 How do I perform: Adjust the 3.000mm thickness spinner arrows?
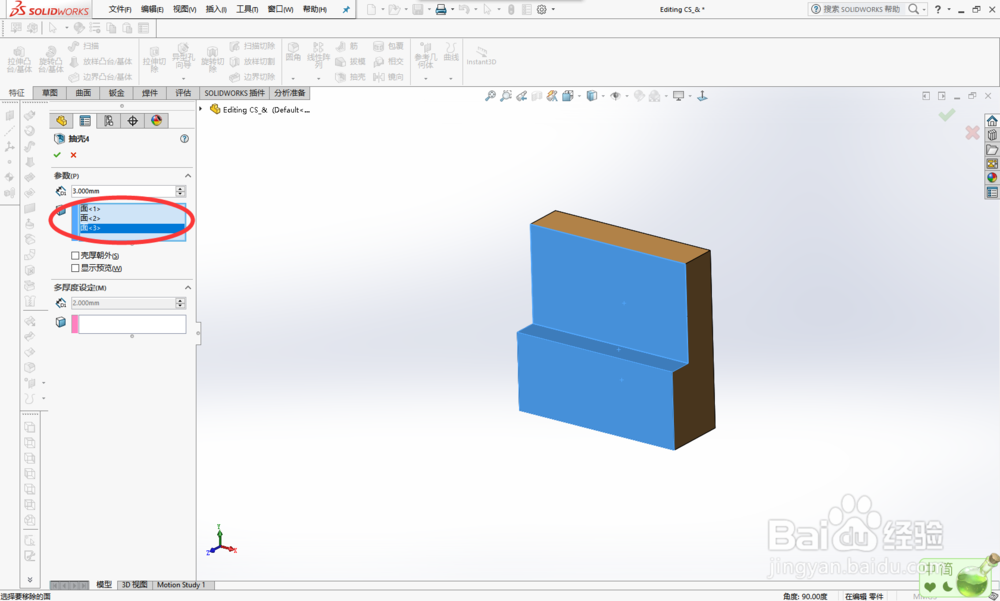click(x=180, y=191)
